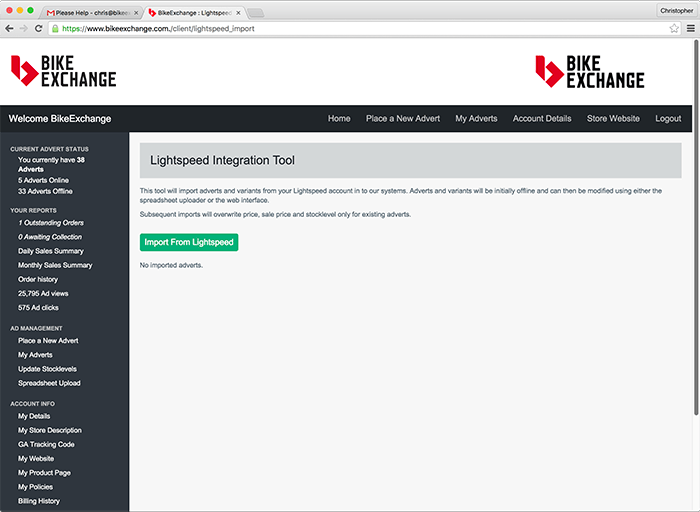Click the No imported adverts text

pos(171,265)
